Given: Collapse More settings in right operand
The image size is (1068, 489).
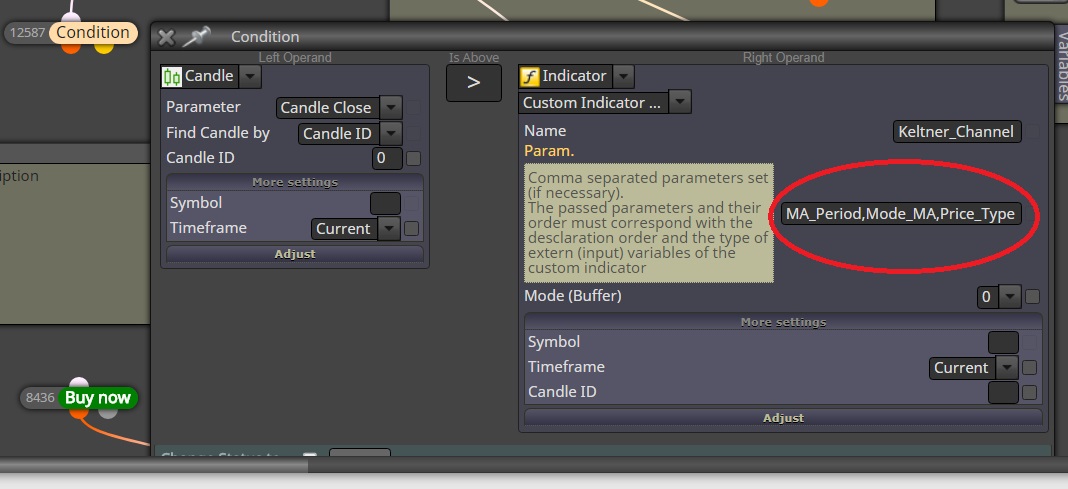Looking at the screenshot, I should pos(783,321).
